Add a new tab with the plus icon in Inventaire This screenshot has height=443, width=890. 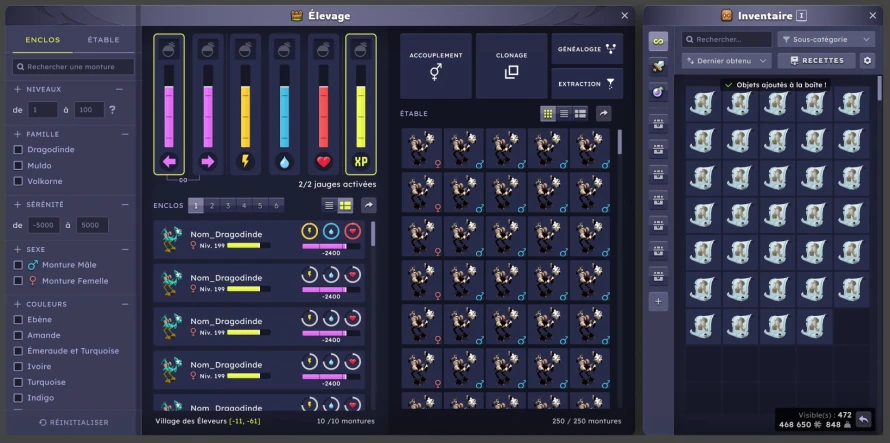click(x=658, y=302)
